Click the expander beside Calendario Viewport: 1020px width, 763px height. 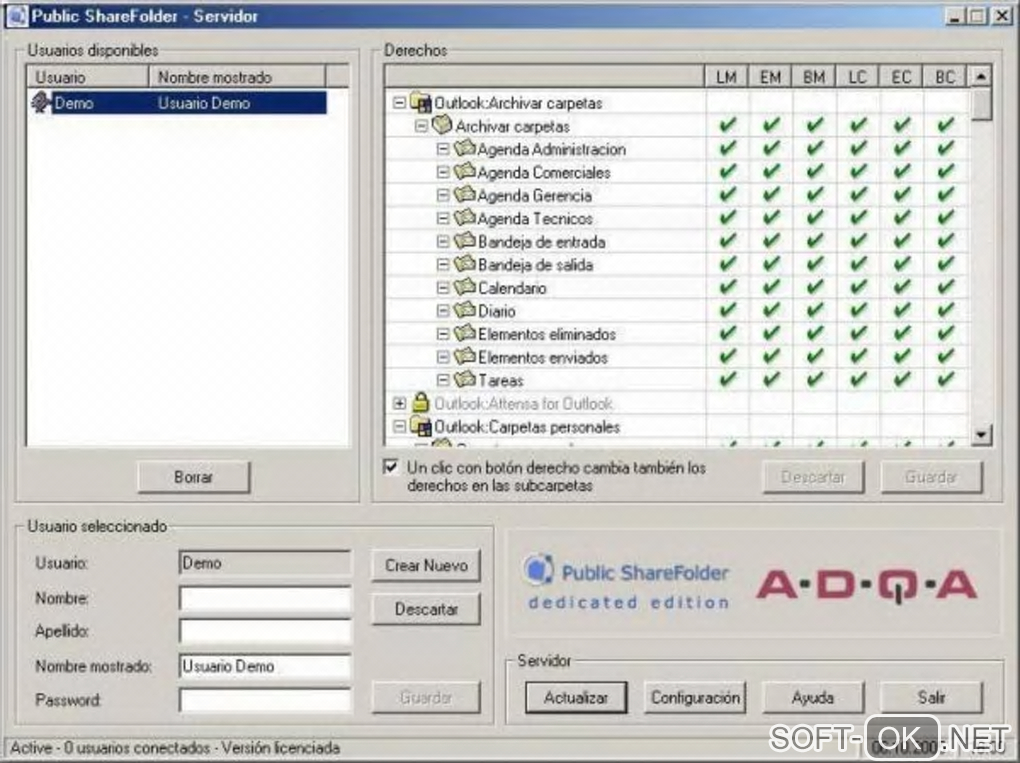443,288
